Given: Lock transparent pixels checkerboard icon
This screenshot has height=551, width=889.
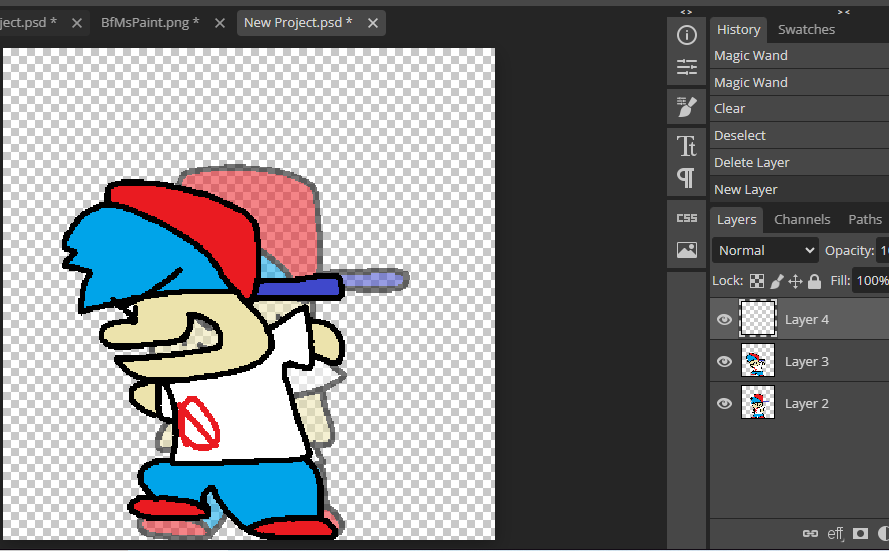Looking at the screenshot, I should tap(757, 281).
